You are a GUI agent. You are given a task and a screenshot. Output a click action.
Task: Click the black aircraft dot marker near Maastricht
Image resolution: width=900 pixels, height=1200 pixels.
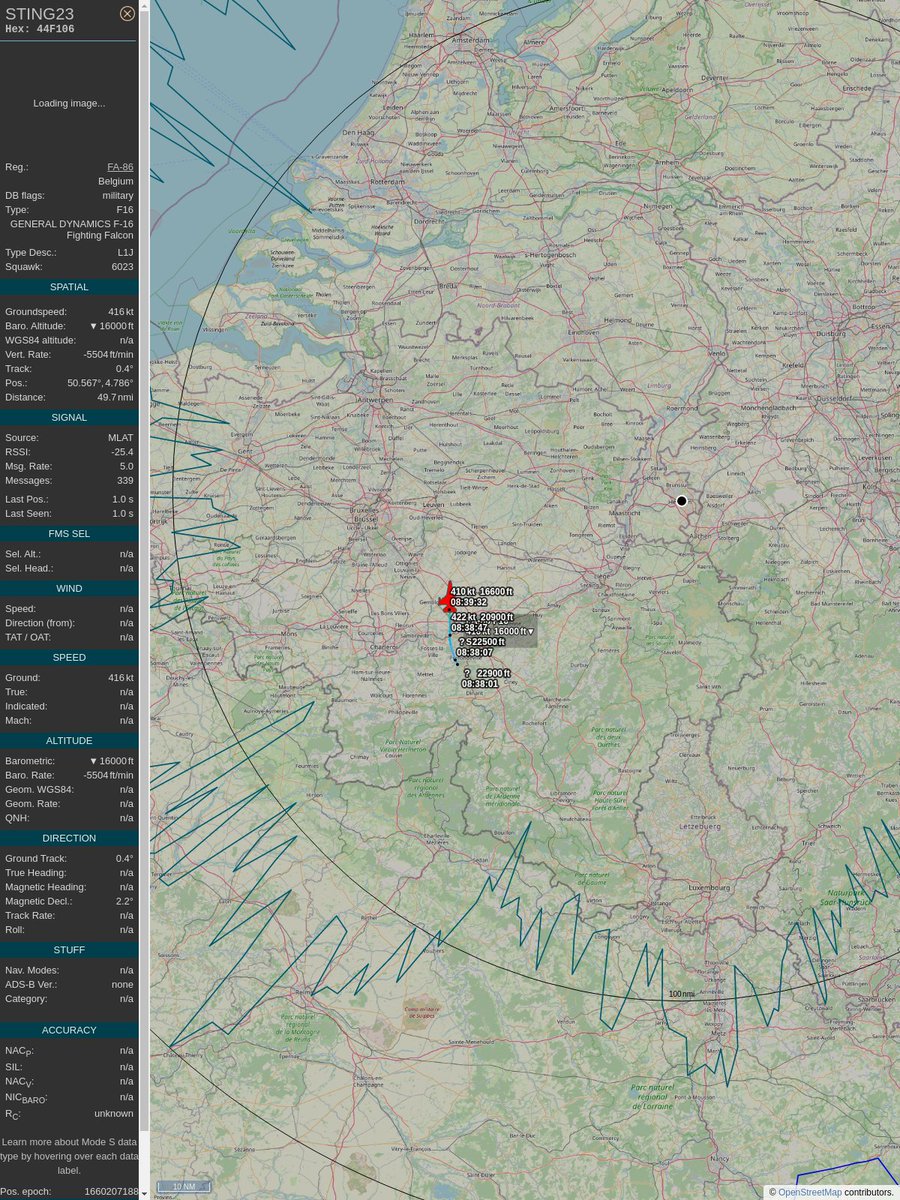tap(681, 500)
